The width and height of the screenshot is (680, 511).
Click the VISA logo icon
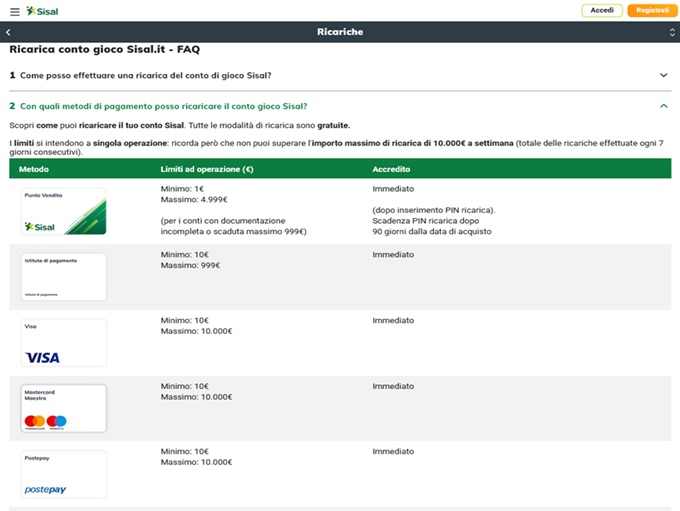[x=43, y=357]
